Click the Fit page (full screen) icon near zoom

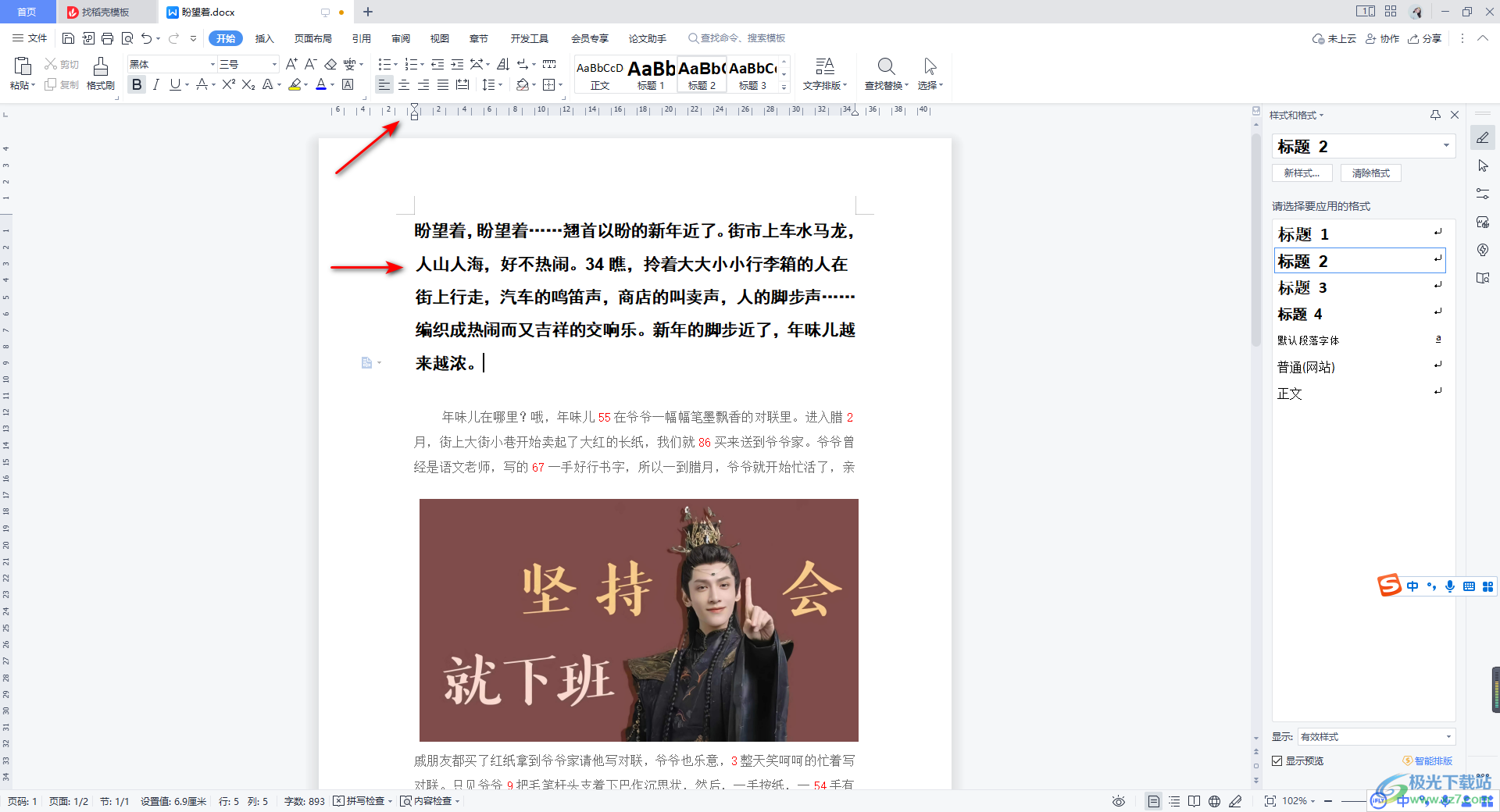1270,801
